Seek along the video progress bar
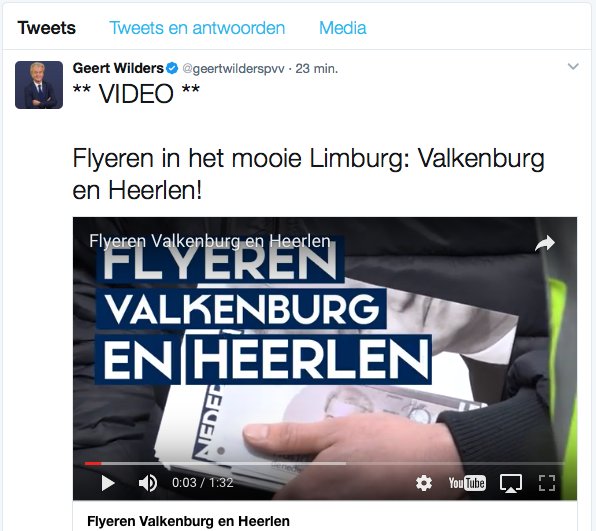Viewport: 596px width, 531px height. click(x=325, y=463)
